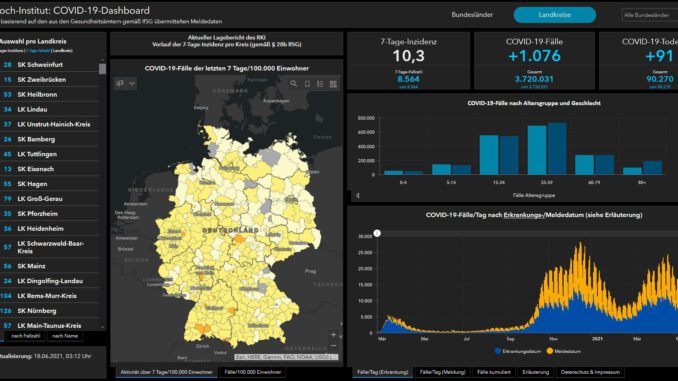The width and height of the screenshot is (678, 381).
Task: Open Datenschutz & Impressum tab
Action: coord(590,372)
